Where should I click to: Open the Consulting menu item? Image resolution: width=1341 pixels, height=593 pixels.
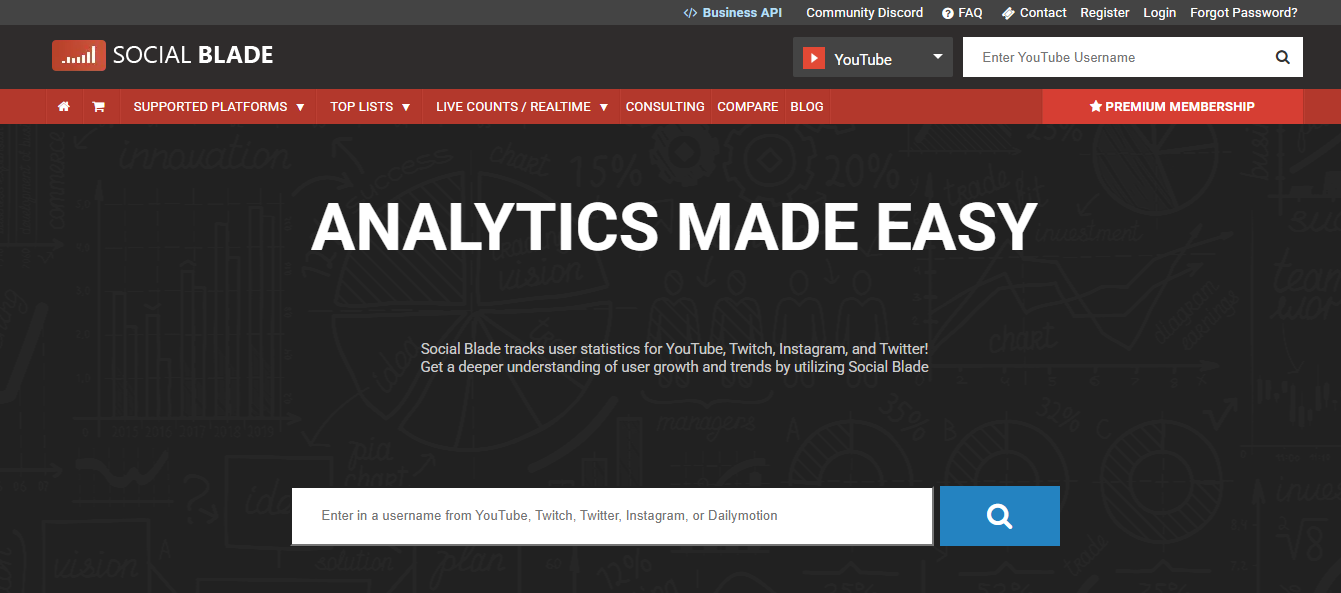click(x=665, y=106)
